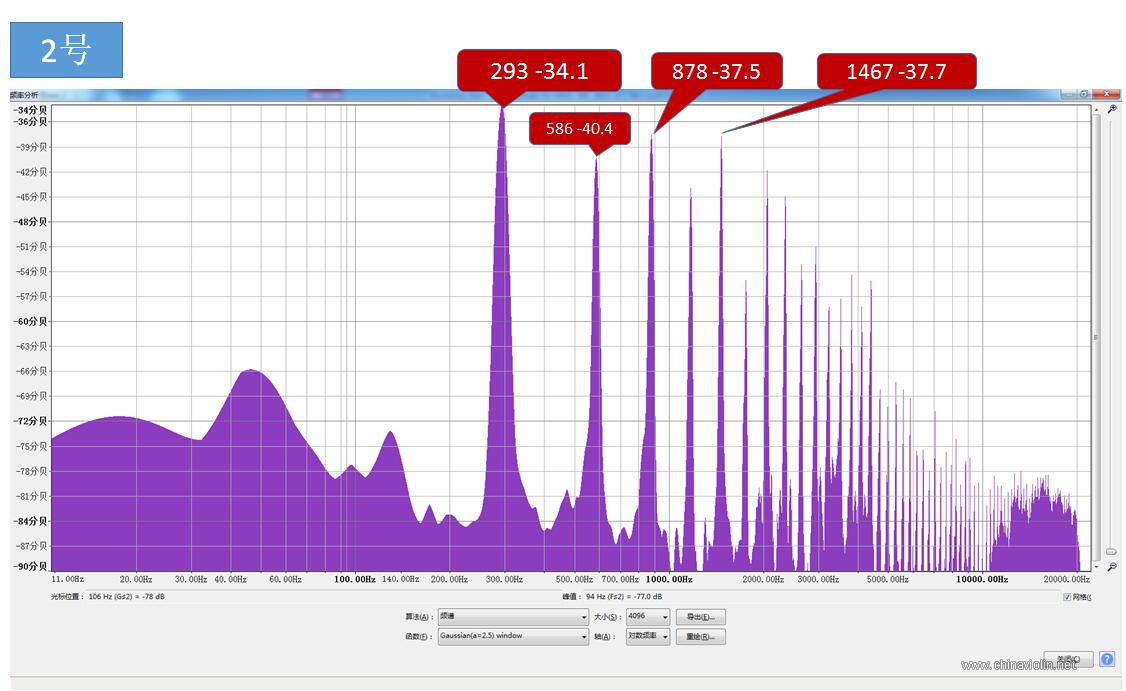
Task: Click the -90分贝 axis label
Action: [x=30, y=566]
